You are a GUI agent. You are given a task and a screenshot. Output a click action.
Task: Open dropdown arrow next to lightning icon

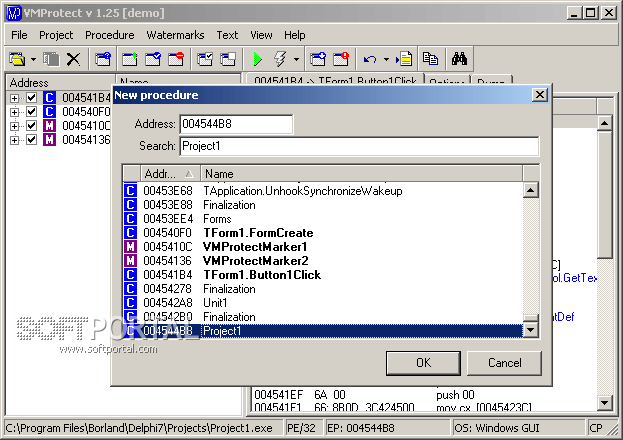point(296,60)
